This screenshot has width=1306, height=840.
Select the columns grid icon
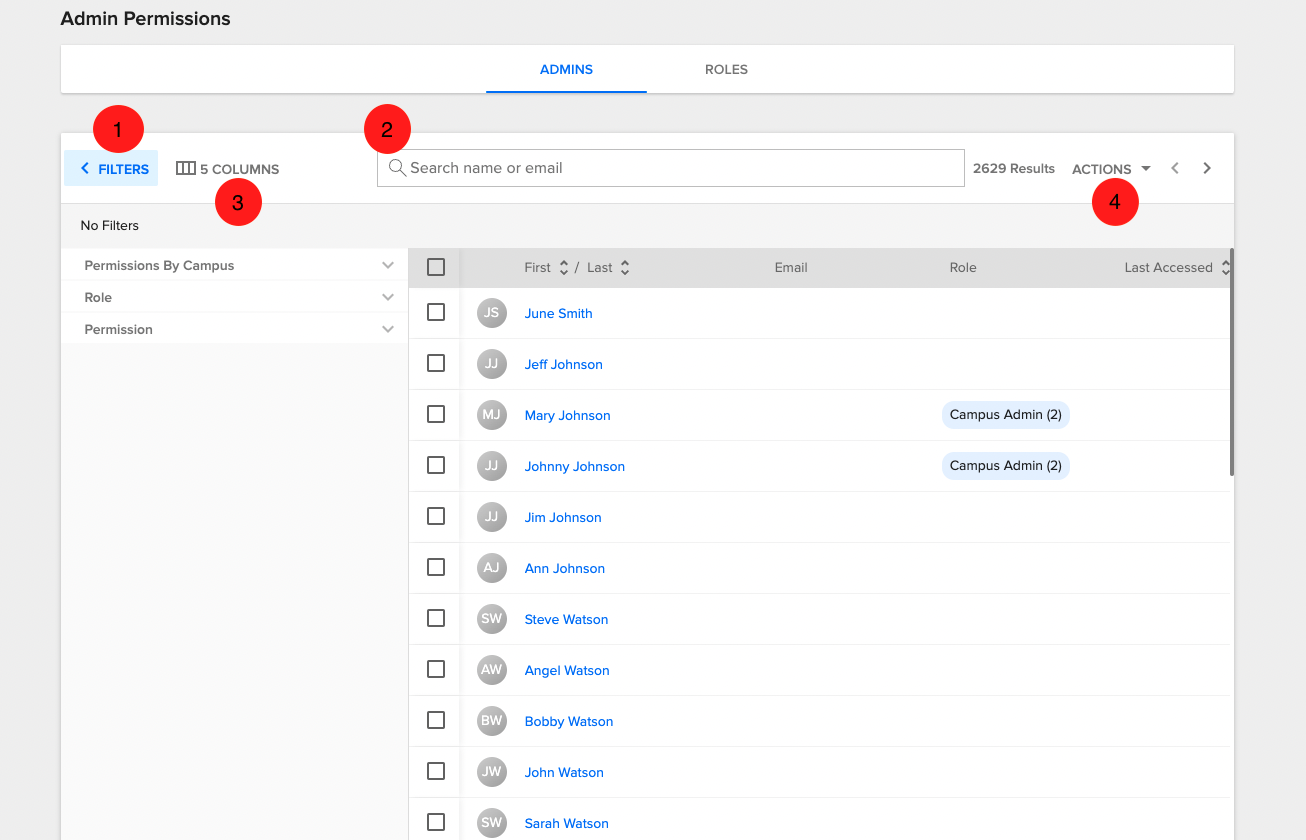pyautogui.click(x=186, y=168)
